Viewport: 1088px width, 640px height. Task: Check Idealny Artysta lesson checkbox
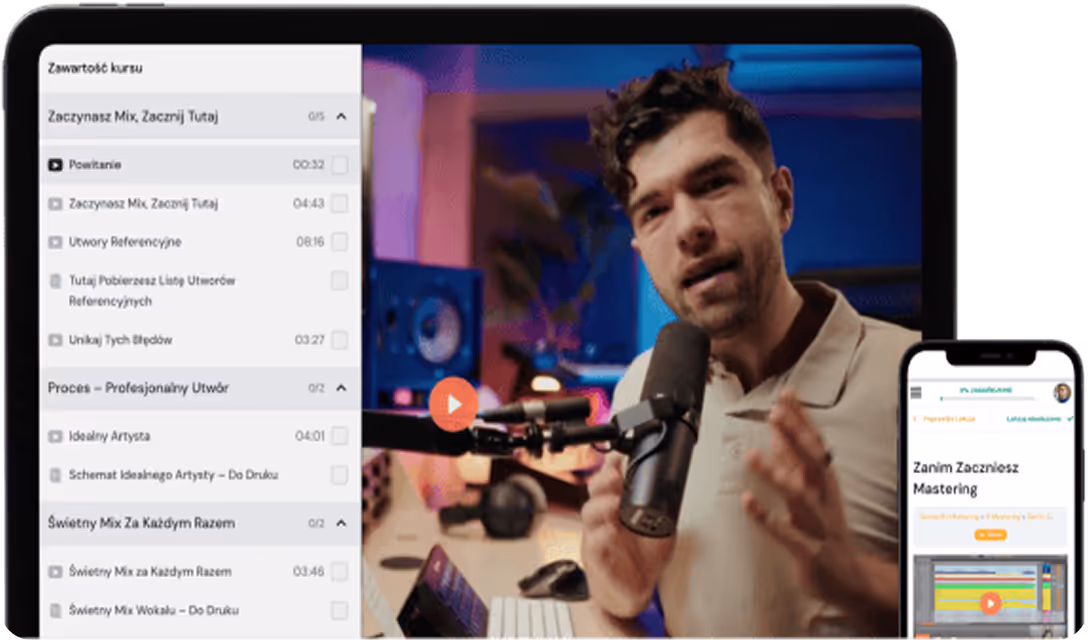[339, 437]
